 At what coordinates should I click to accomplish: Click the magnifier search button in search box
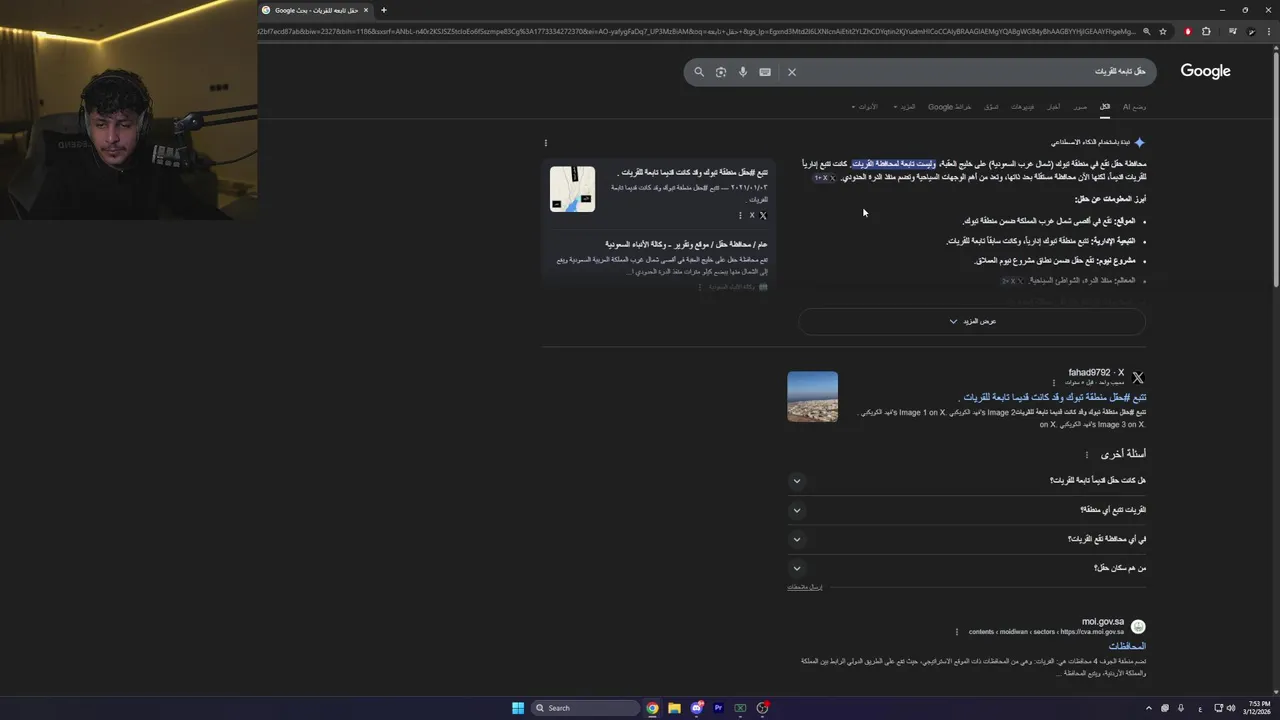point(699,72)
